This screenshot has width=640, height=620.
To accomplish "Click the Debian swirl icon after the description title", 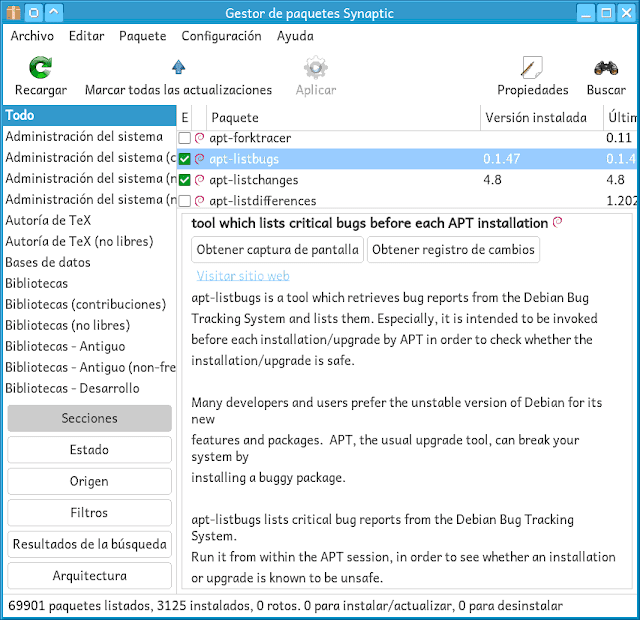I will [x=558, y=222].
